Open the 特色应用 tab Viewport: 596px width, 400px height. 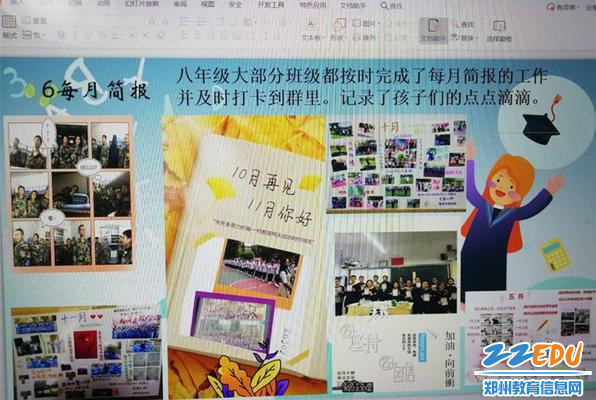point(313,5)
